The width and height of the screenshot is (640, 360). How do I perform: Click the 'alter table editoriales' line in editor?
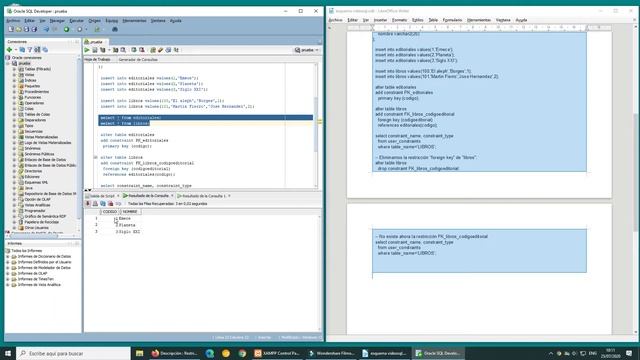pos(127,135)
